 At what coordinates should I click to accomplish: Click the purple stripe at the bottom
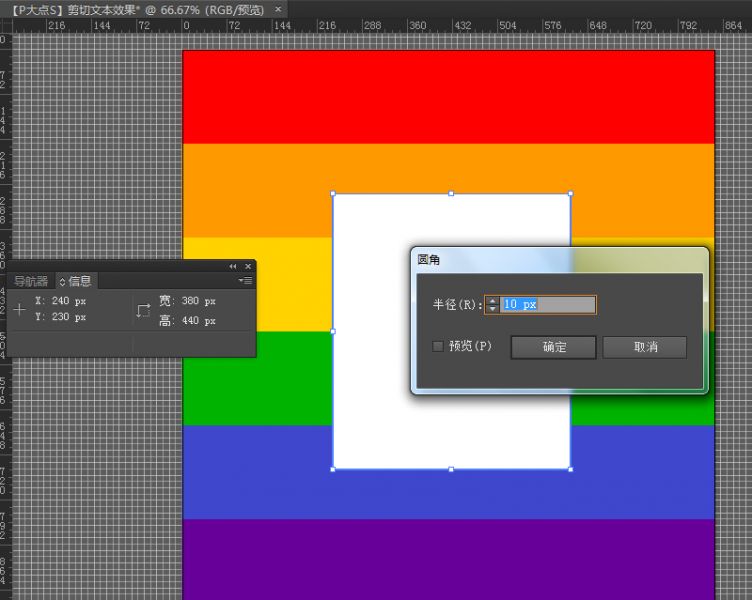click(x=448, y=558)
